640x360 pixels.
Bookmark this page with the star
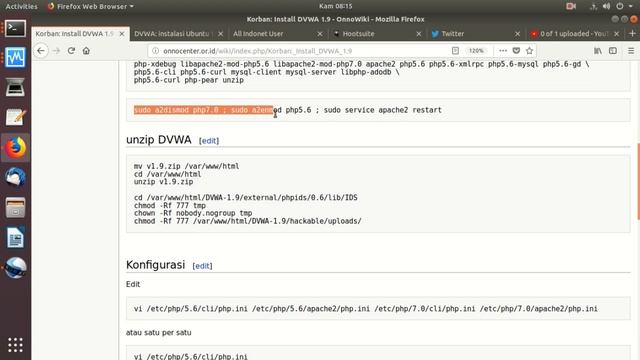tap(529, 51)
